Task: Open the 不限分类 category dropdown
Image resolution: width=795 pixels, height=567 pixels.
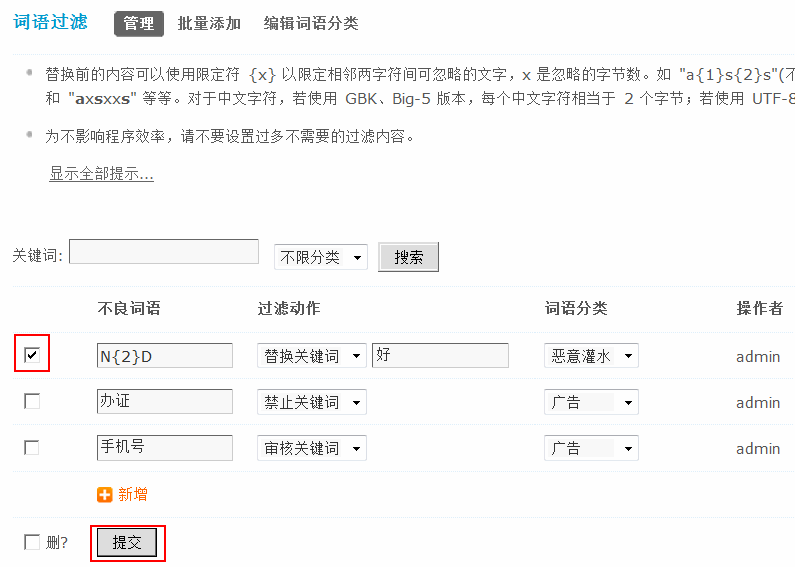Action: [x=321, y=257]
